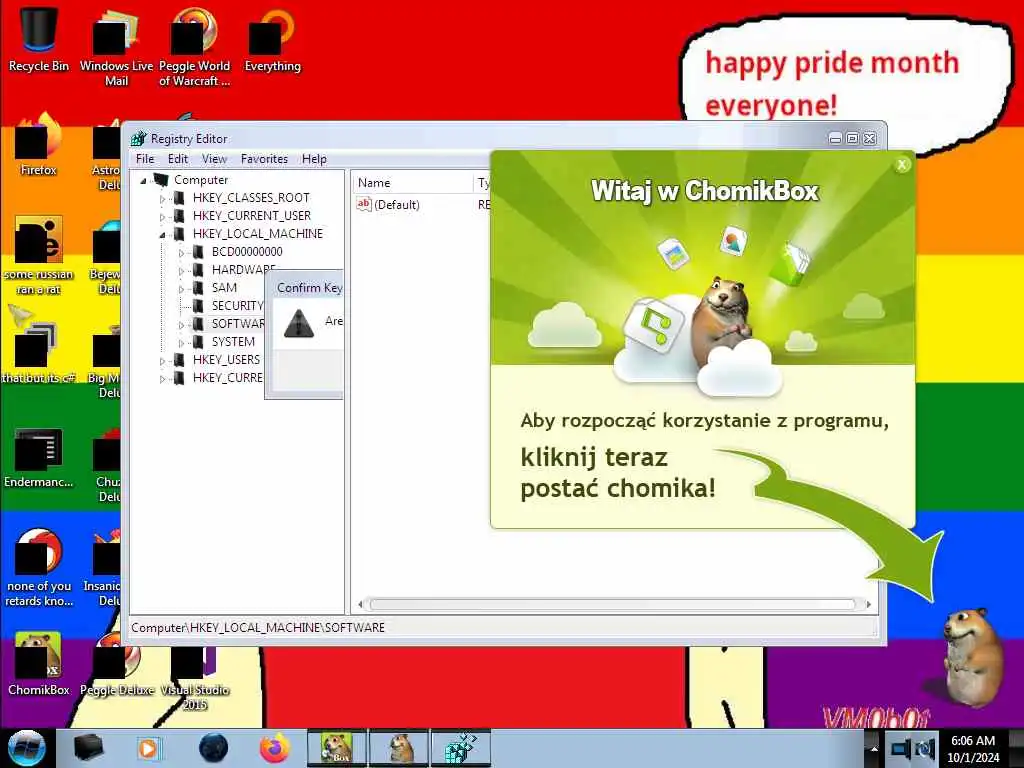This screenshot has height=768, width=1024.
Task: Open Windows Live Mail desktop icon
Action: (116, 46)
